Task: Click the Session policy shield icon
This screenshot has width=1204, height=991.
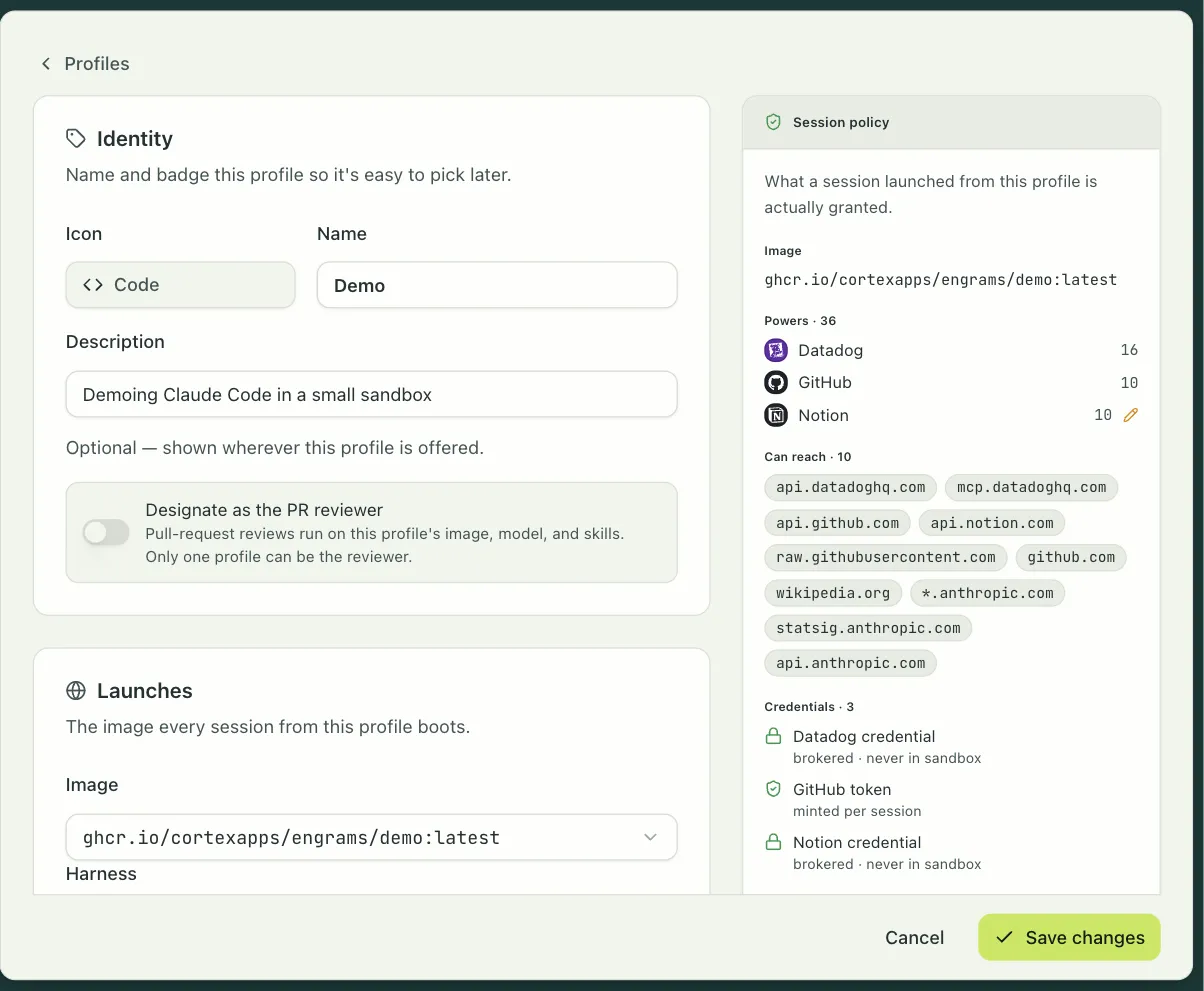Action: pyautogui.click(x=773, y=122)
